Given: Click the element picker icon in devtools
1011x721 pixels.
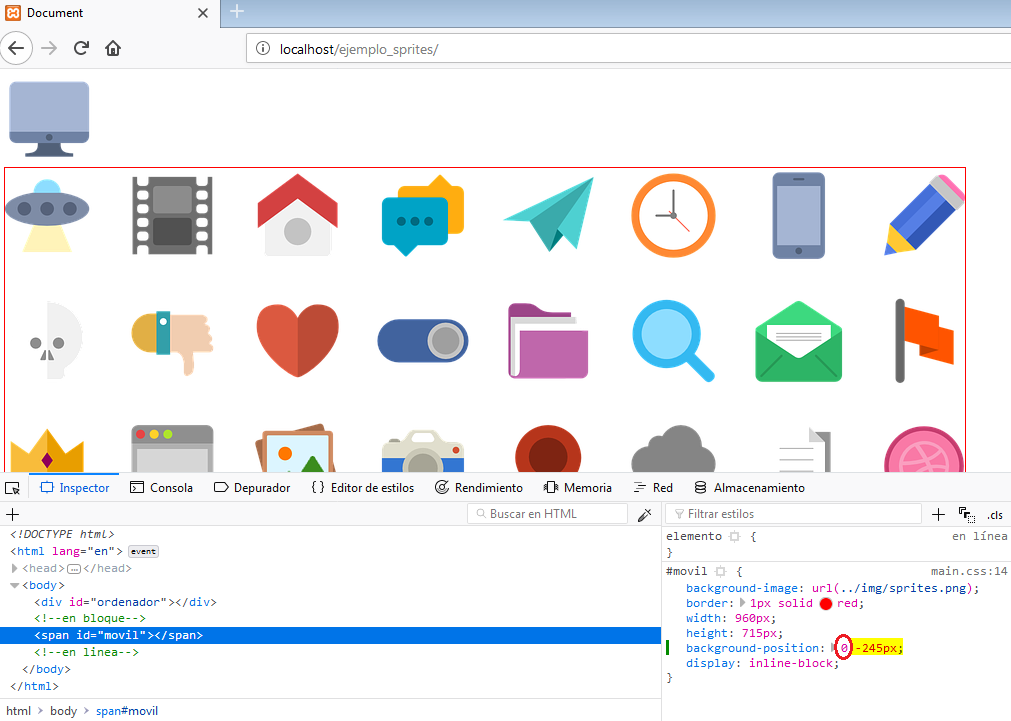Looking at the screenshot, I should 13,488.
